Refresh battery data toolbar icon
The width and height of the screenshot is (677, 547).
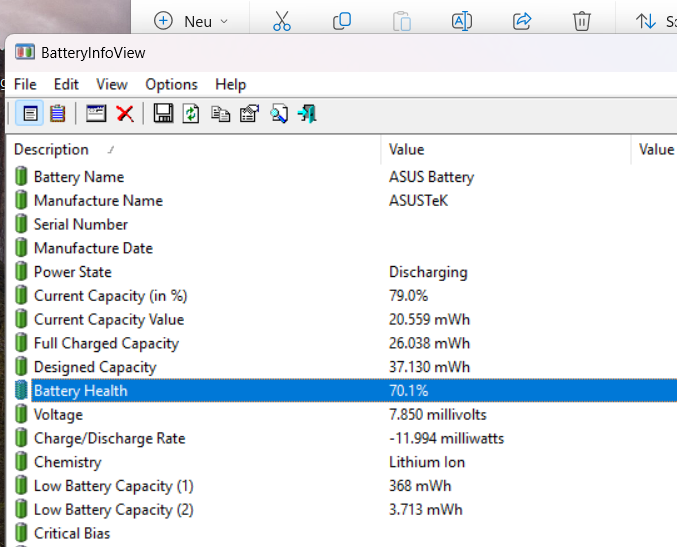click(x=191, y=114)
